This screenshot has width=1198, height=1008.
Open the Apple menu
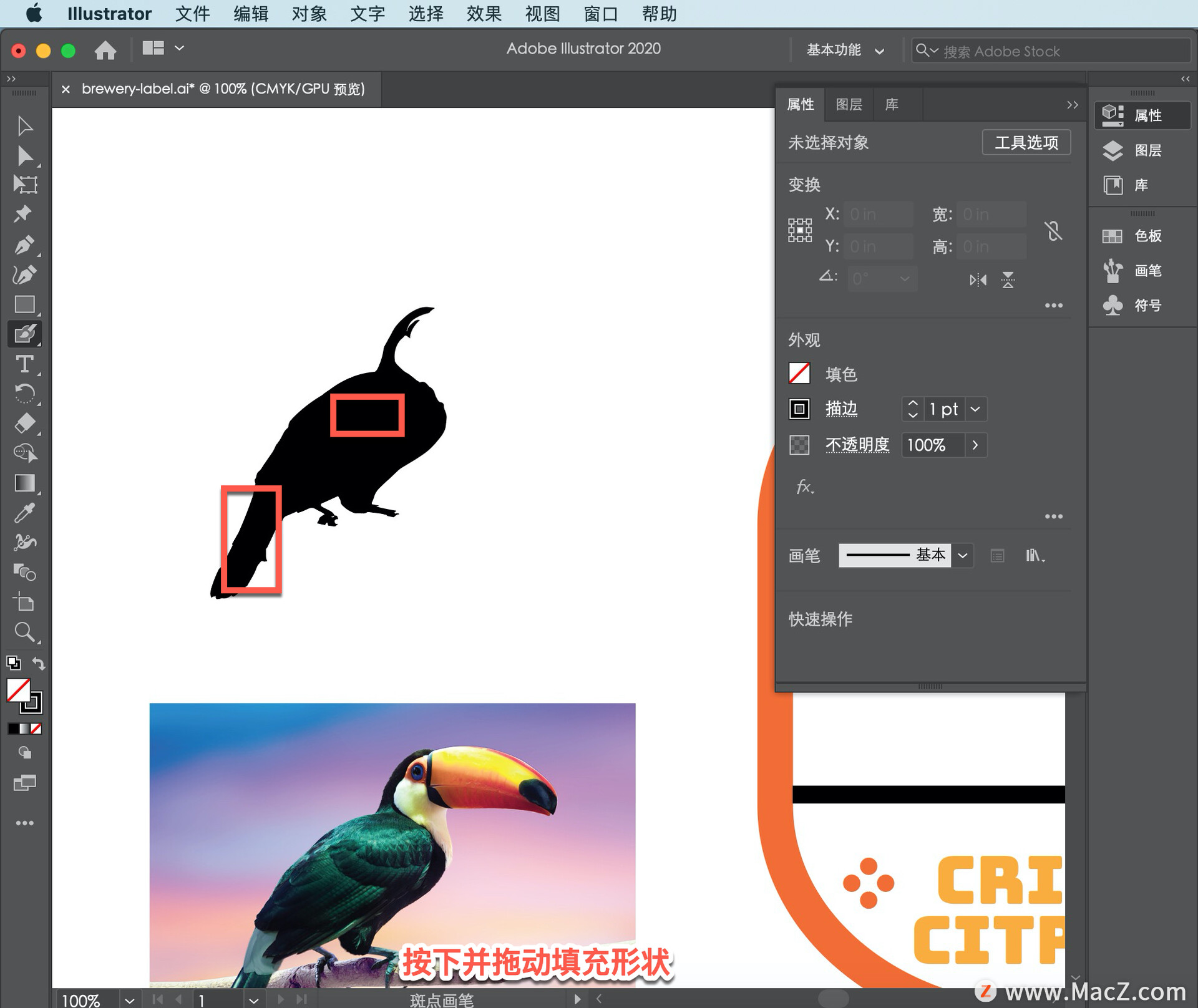click(34, 13)
